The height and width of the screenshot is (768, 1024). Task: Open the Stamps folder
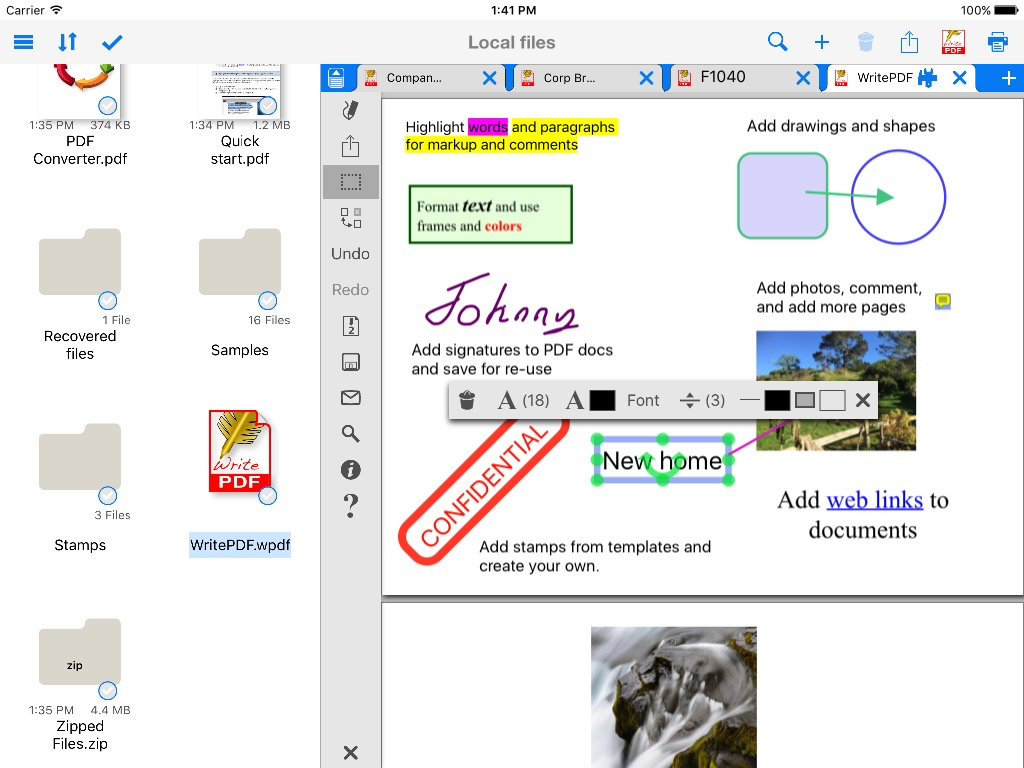pyautogui.click(x=80, y=456)
